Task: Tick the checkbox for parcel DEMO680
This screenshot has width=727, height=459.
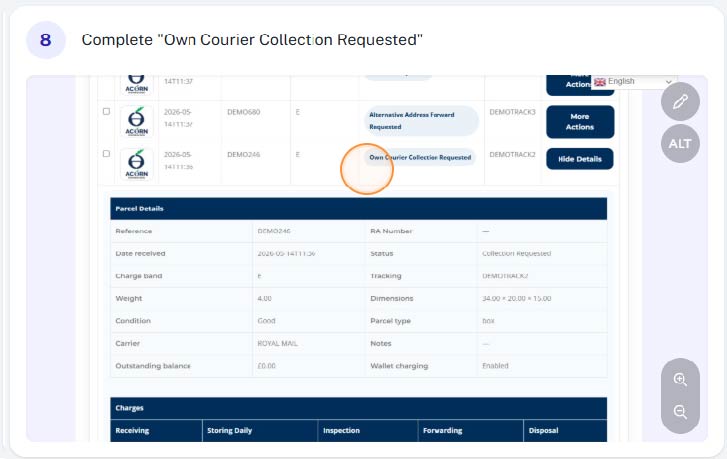Action: coord(106,111)
